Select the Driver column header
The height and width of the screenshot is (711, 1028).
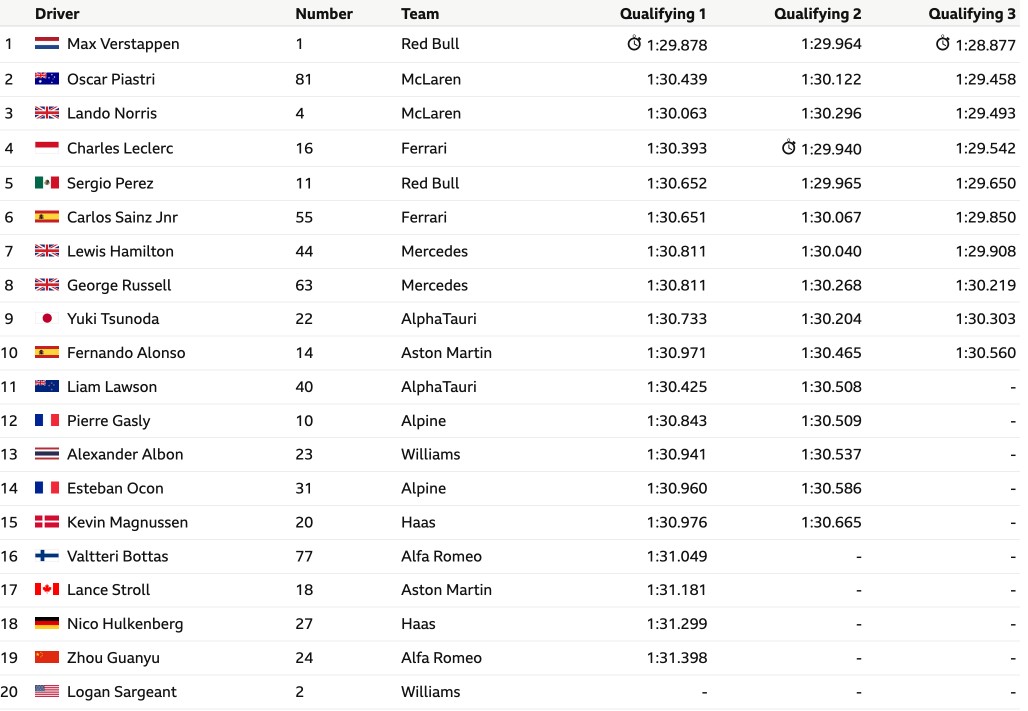(x=57, y=14)
